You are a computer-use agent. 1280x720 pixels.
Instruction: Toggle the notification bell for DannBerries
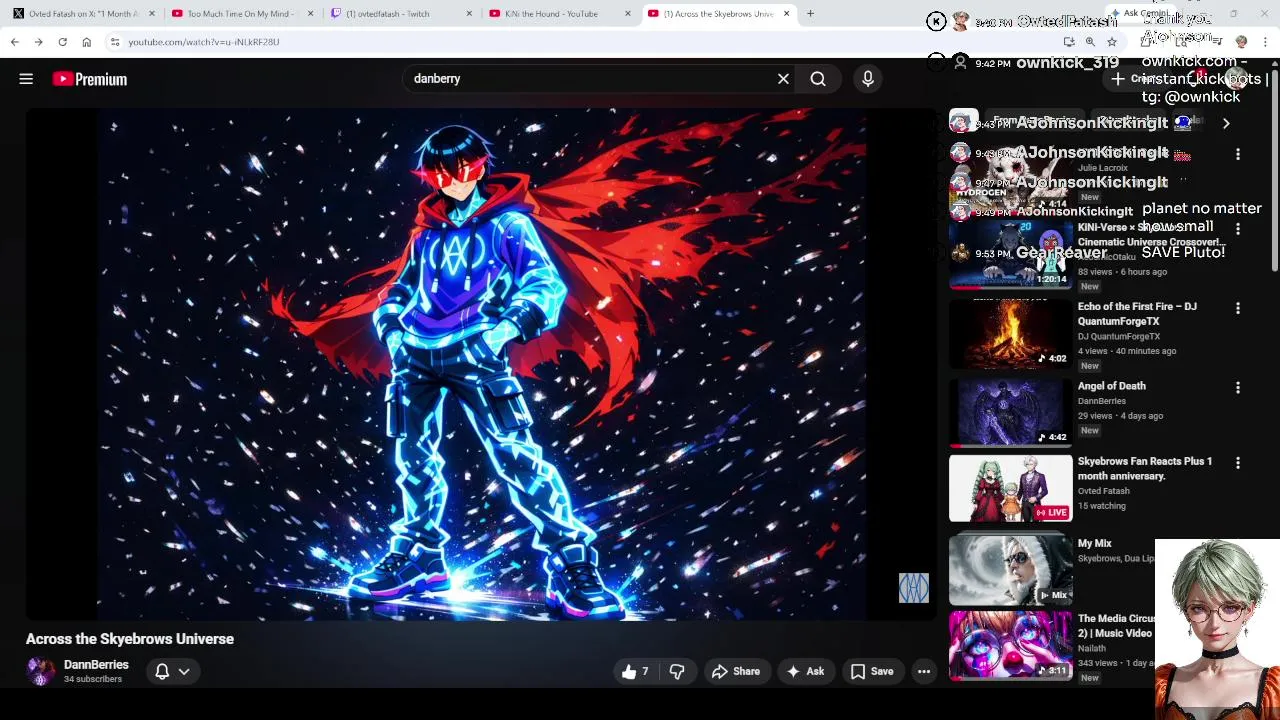pyautogui.click(x=162, y=672)
